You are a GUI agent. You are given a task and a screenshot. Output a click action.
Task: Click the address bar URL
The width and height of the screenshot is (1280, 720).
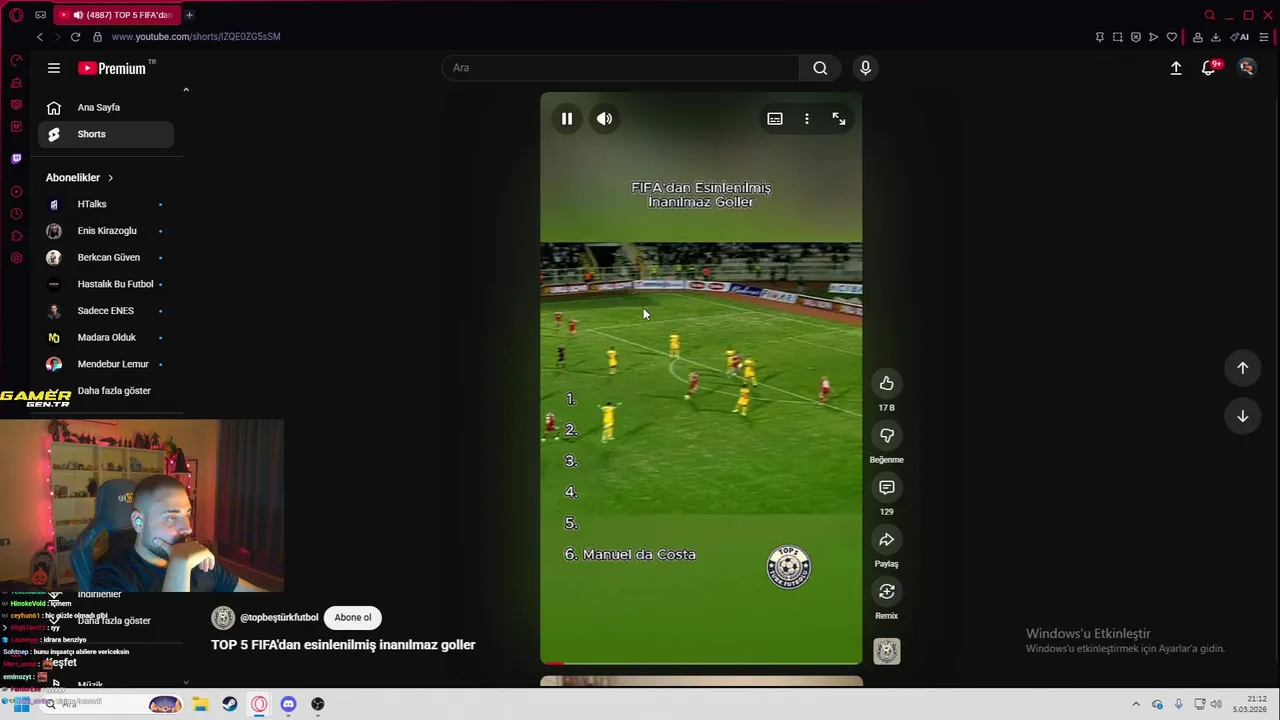[x=196, y=37]
